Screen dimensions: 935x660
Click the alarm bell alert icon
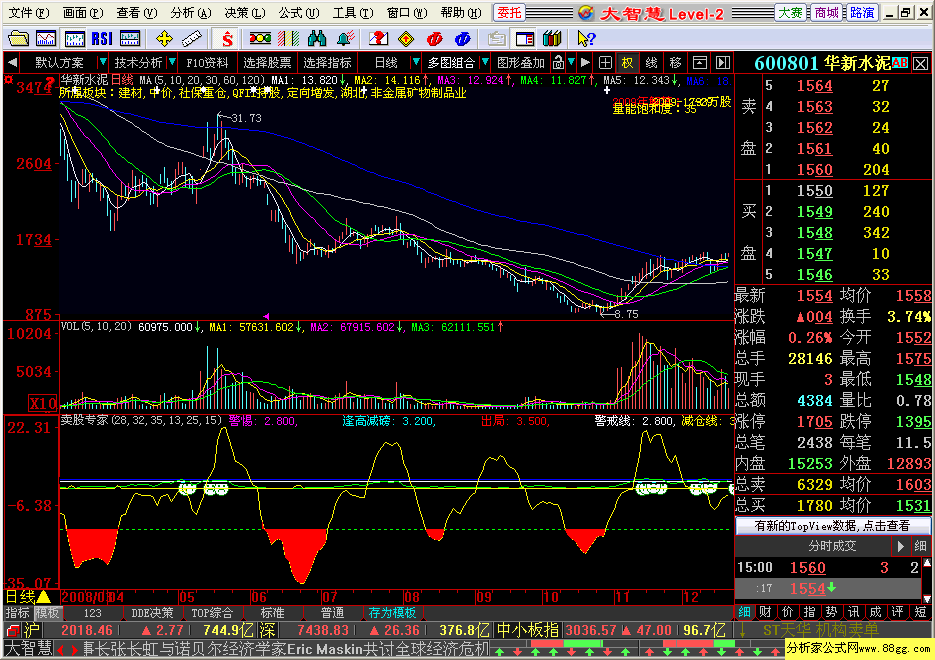(345, 39)
